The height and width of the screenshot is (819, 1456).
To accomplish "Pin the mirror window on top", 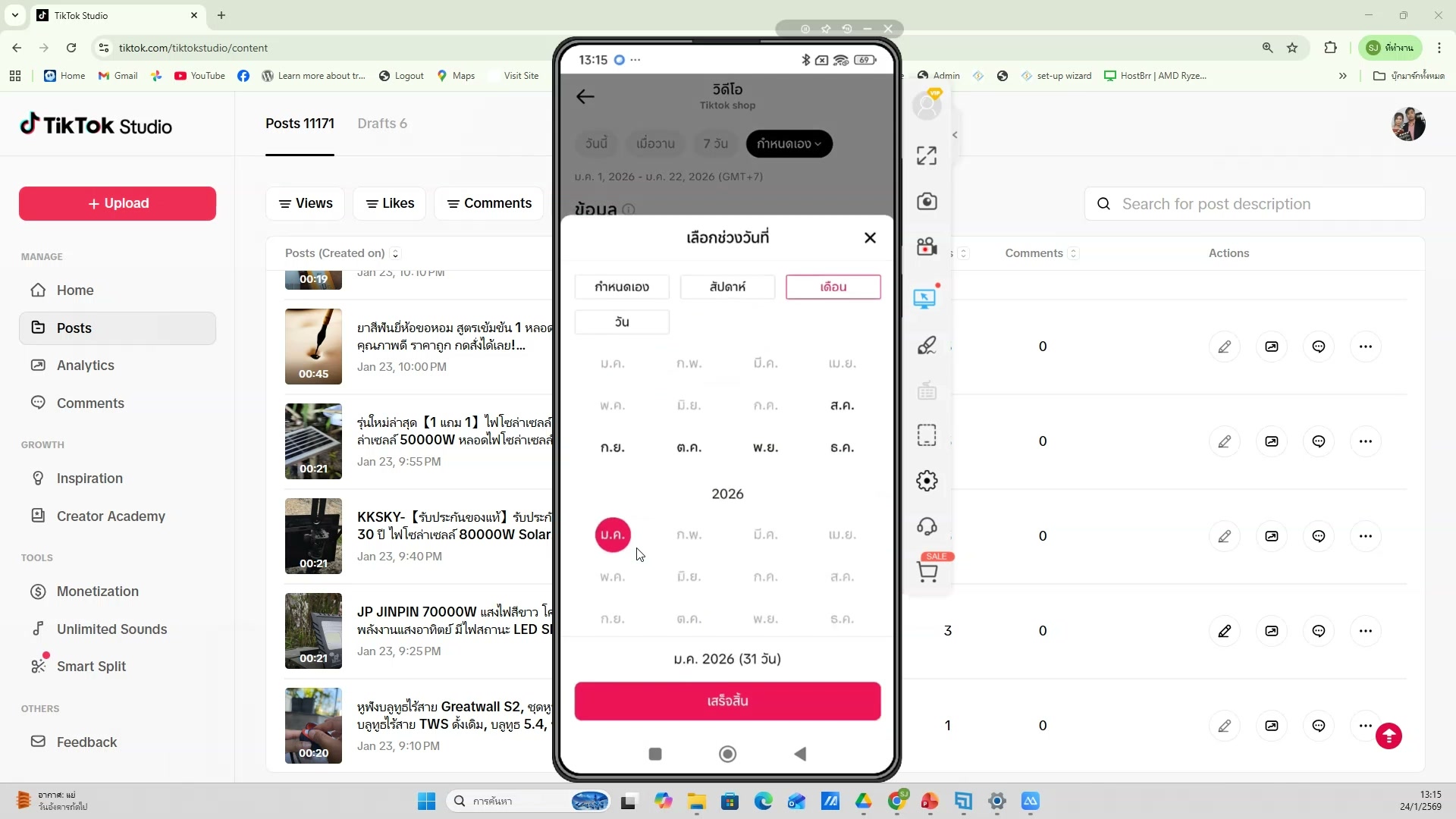I will pos(827,29).
